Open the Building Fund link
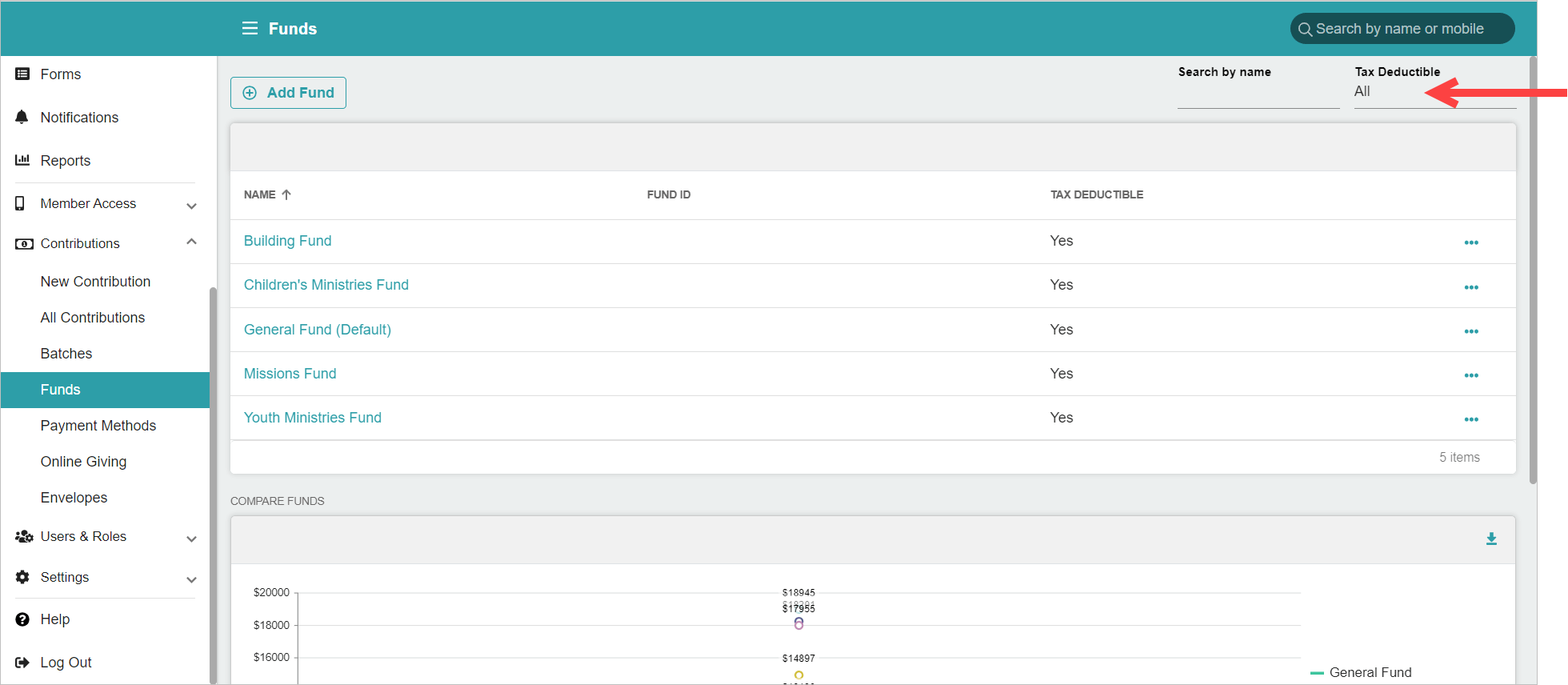Viewport: 1568px width, 685px height. pyautogui.click(x=287, y=241)
